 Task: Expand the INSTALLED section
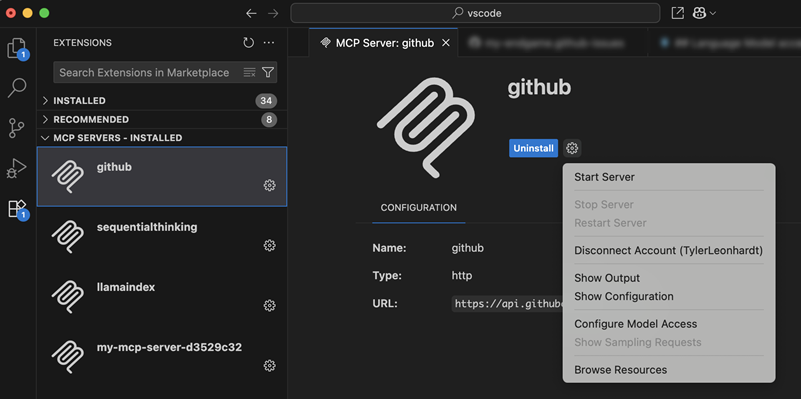point(162,101)
